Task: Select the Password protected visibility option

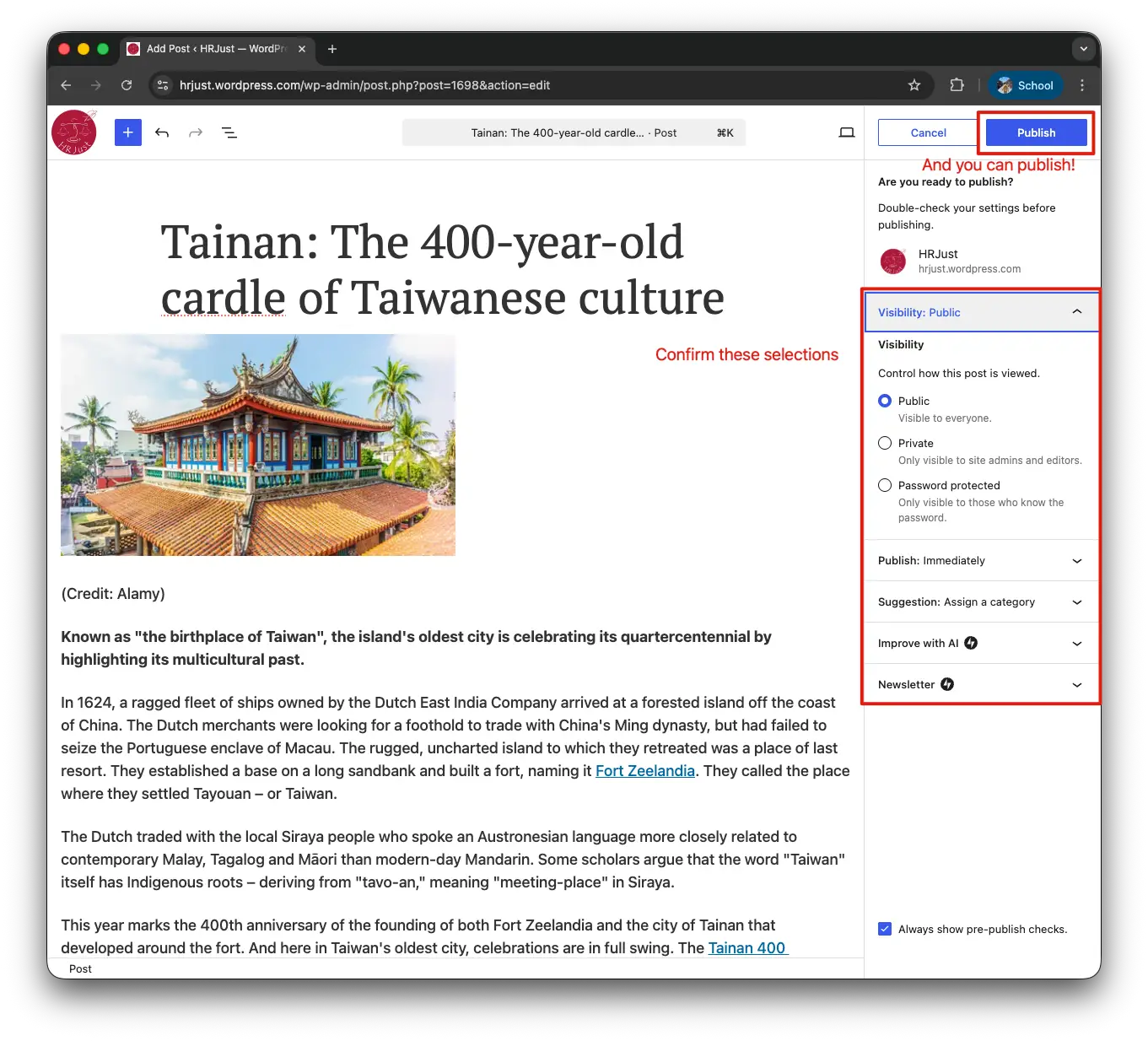Action: (885, 485)
